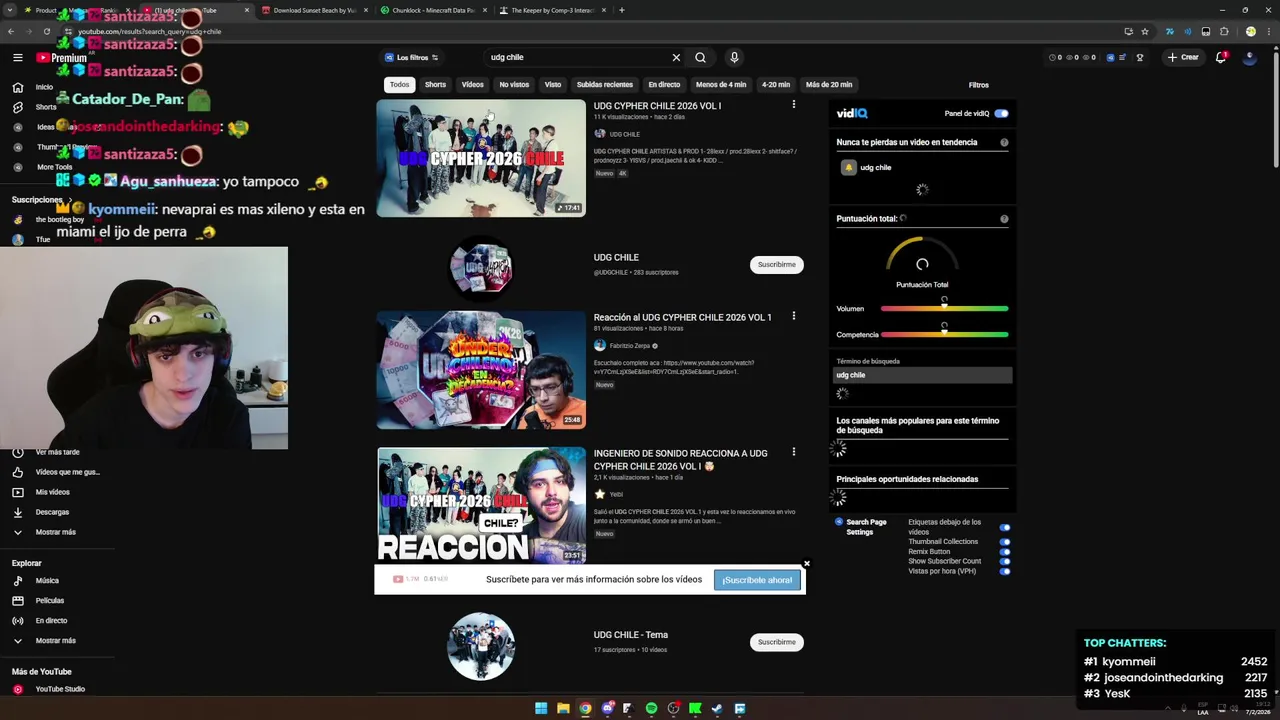Viewport: 1280px width, 720px height.
Task: Clear the search box with the X icon
Action: coord(676,57)
